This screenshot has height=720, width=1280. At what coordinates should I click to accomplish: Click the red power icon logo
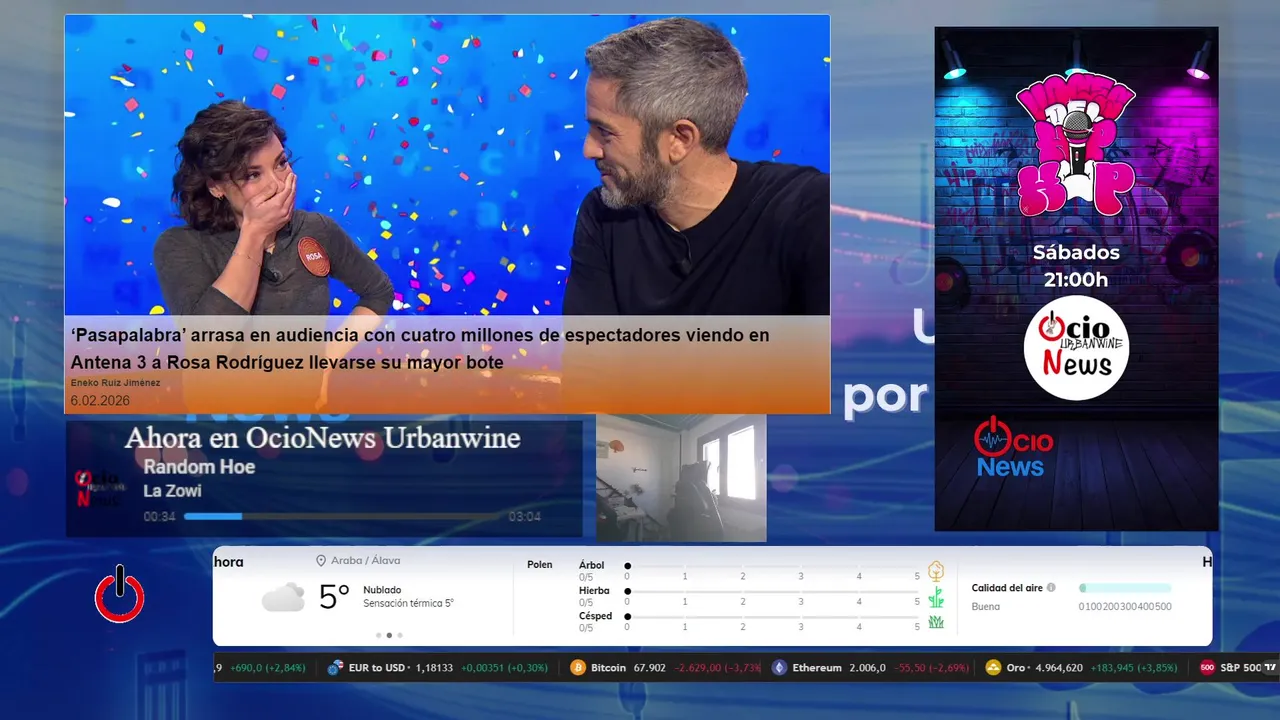pyautogui.click(x=119, y=594)
